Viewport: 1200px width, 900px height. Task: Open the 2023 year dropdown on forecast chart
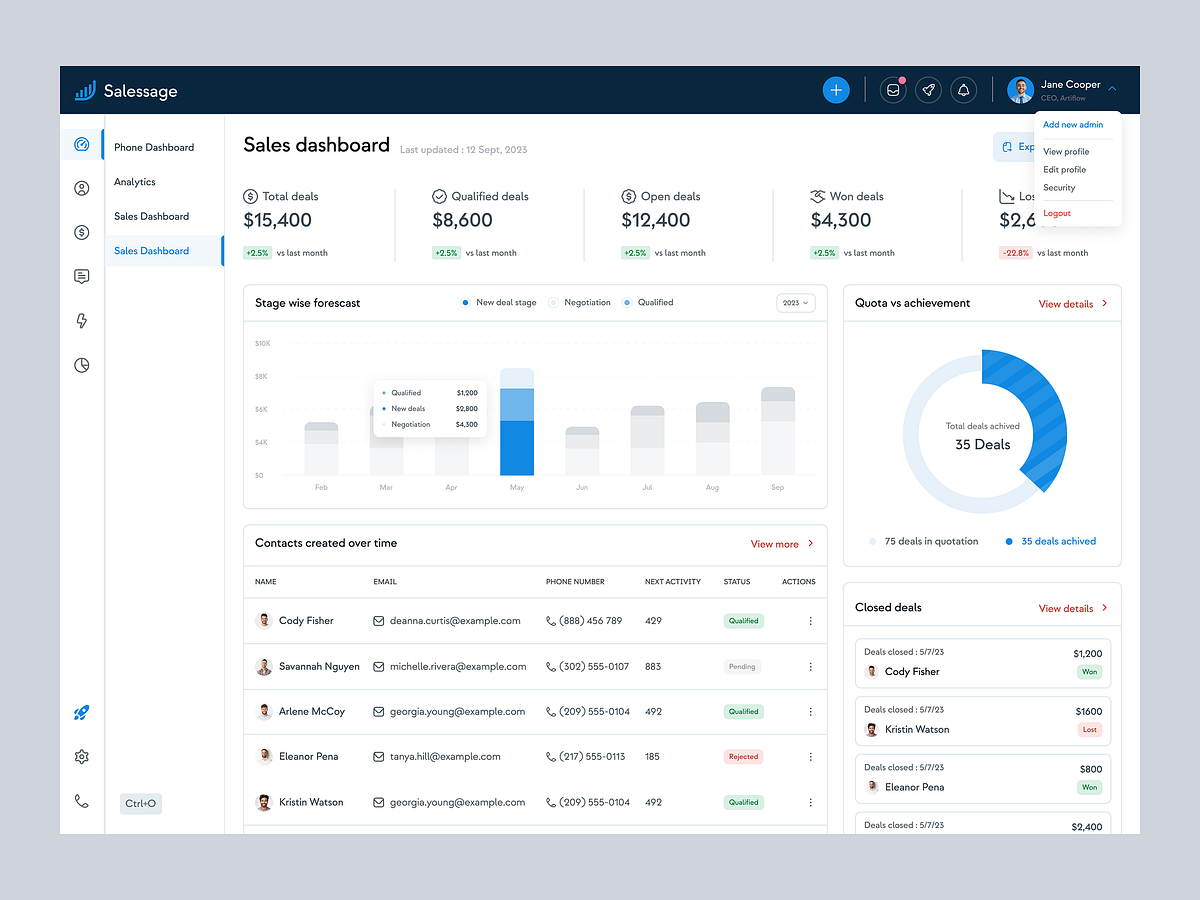point(794,302)
